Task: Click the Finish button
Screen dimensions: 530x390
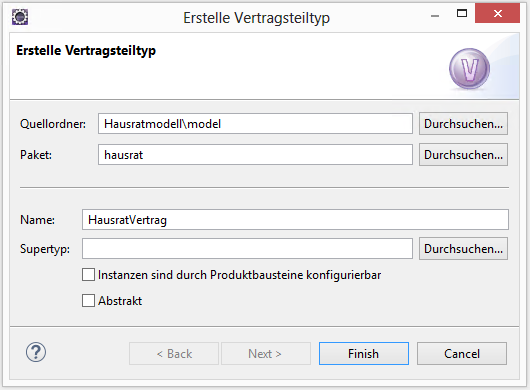Action: coord(364,354)
